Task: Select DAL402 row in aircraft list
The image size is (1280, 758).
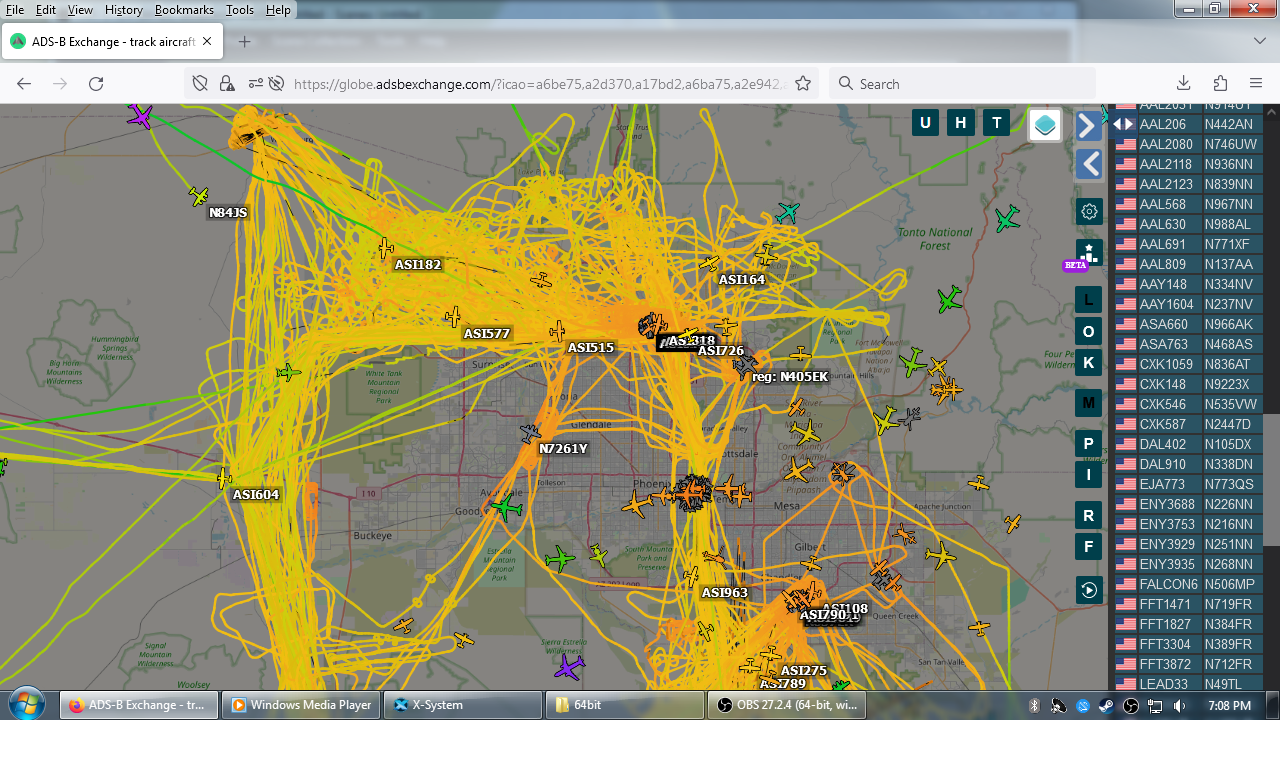Action: [1189, 444]
